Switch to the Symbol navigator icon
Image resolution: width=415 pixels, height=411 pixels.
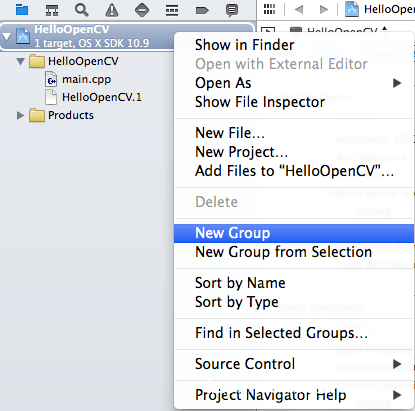pyautogui.click(x=52, y=10)
